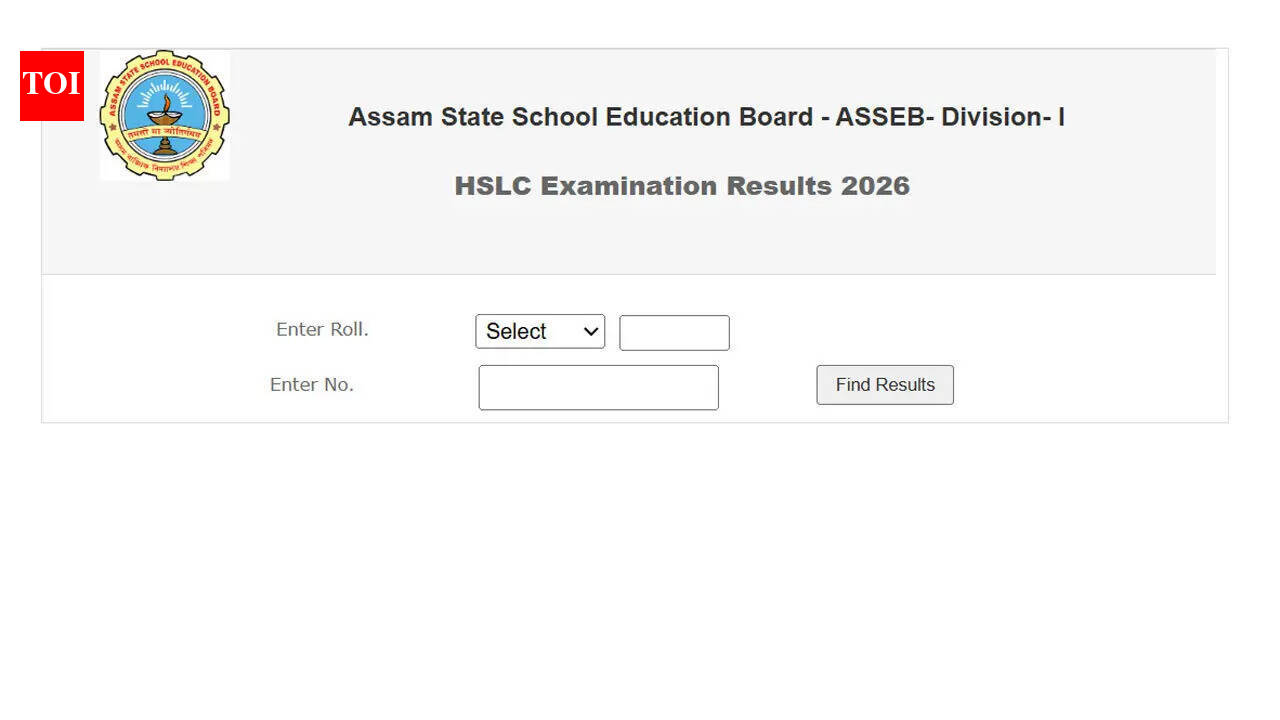The image size is (1280, 720).
Task: Click the red TOI logo
Action: (x=52, y=85)
